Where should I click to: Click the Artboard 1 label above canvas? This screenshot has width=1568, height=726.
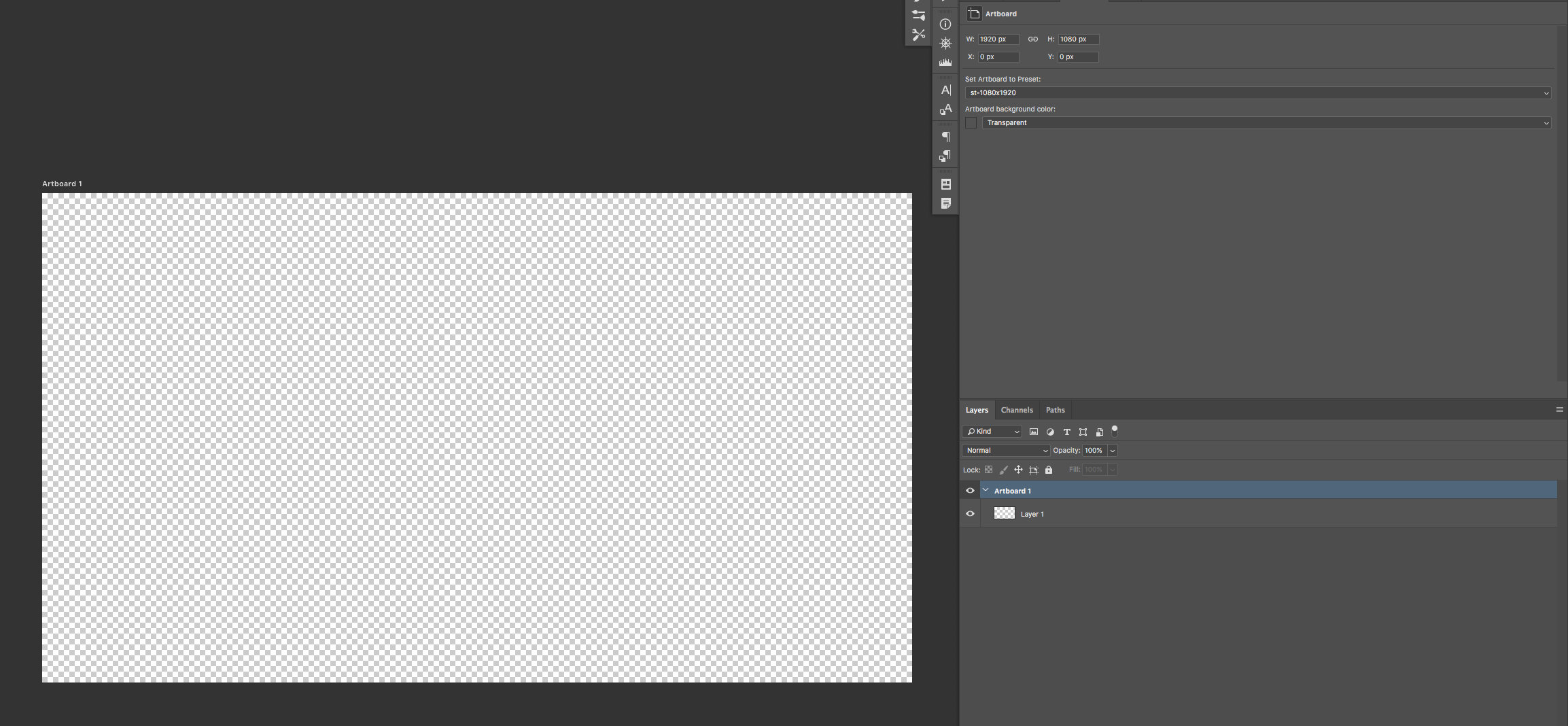pos(62,184)
